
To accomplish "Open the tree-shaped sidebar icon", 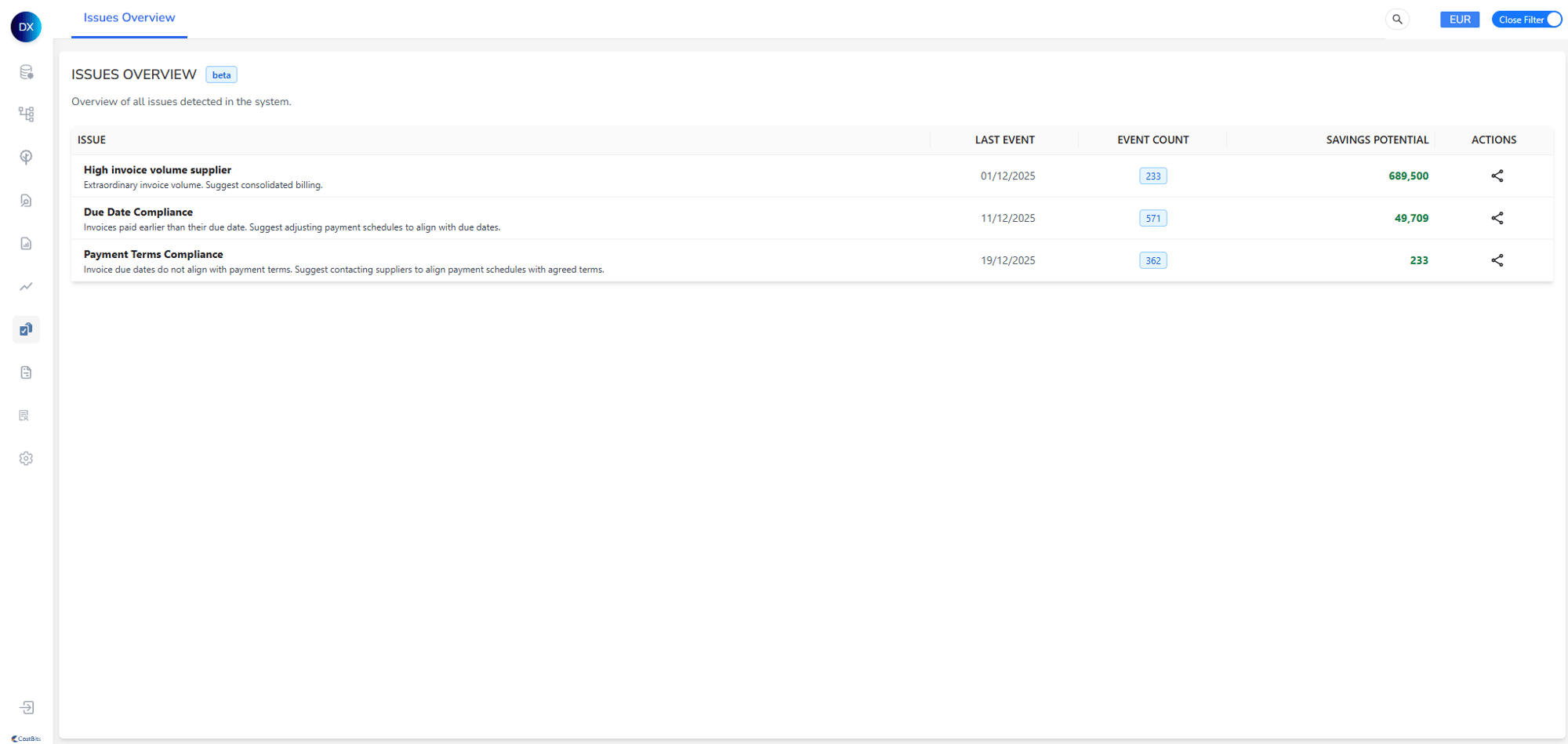I will click(x=26, y=158).
